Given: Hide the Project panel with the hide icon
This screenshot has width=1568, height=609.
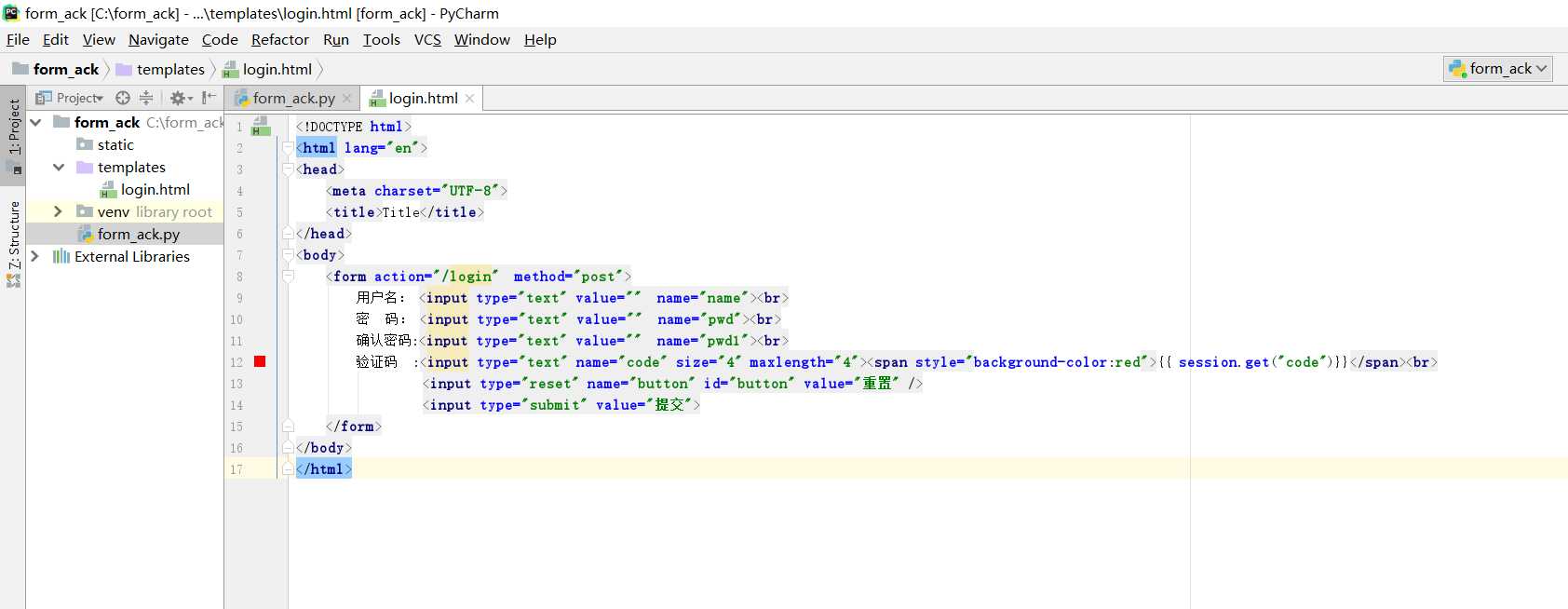Looking at the screenshot, I should point(209,98).
